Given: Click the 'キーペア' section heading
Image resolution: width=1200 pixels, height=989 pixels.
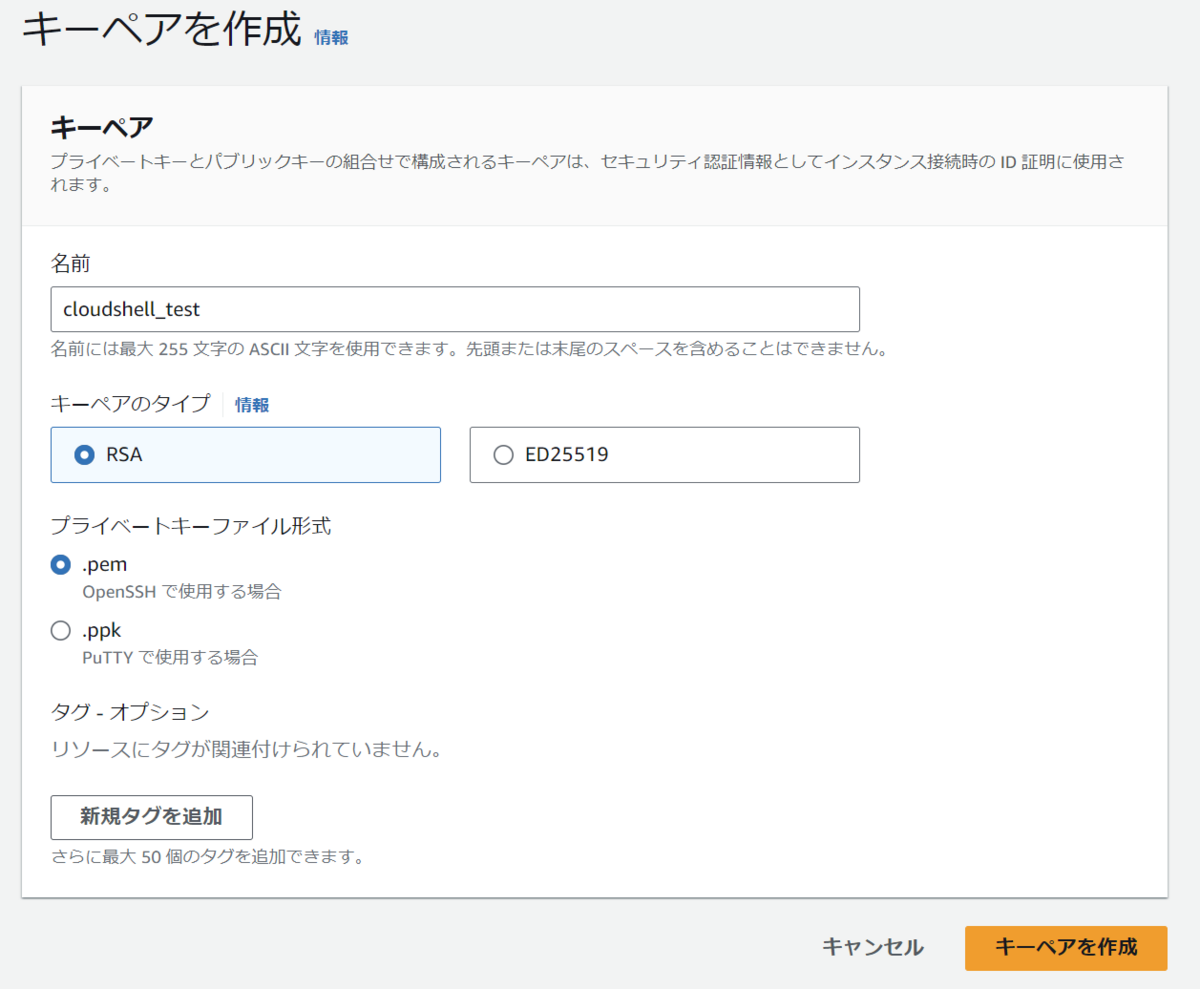Looking at the screenshot, I should [x=102, y=127].
